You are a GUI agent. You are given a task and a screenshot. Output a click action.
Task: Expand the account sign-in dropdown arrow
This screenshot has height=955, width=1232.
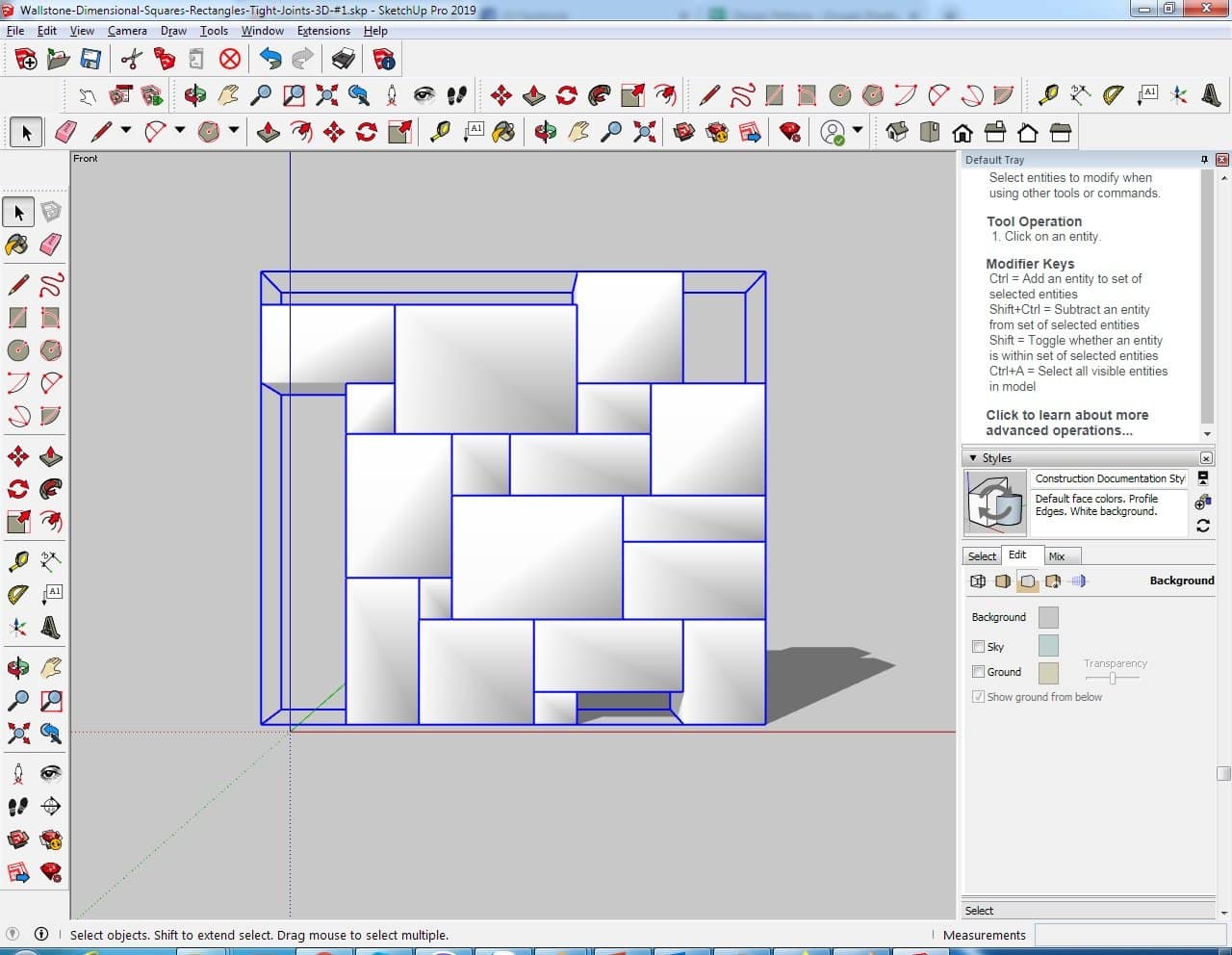point(858,130)
